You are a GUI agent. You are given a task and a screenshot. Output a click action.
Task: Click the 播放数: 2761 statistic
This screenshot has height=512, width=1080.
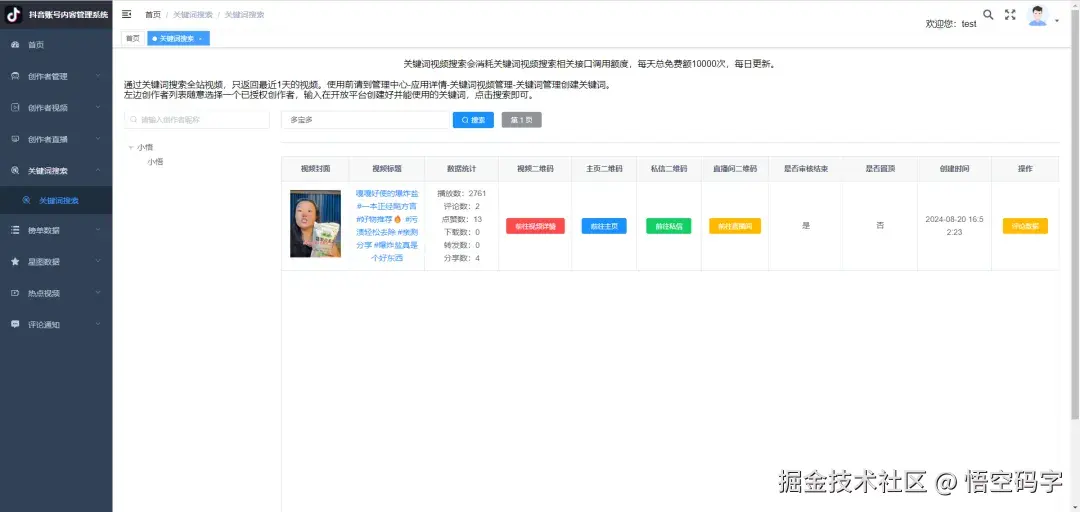pos(461,193)
